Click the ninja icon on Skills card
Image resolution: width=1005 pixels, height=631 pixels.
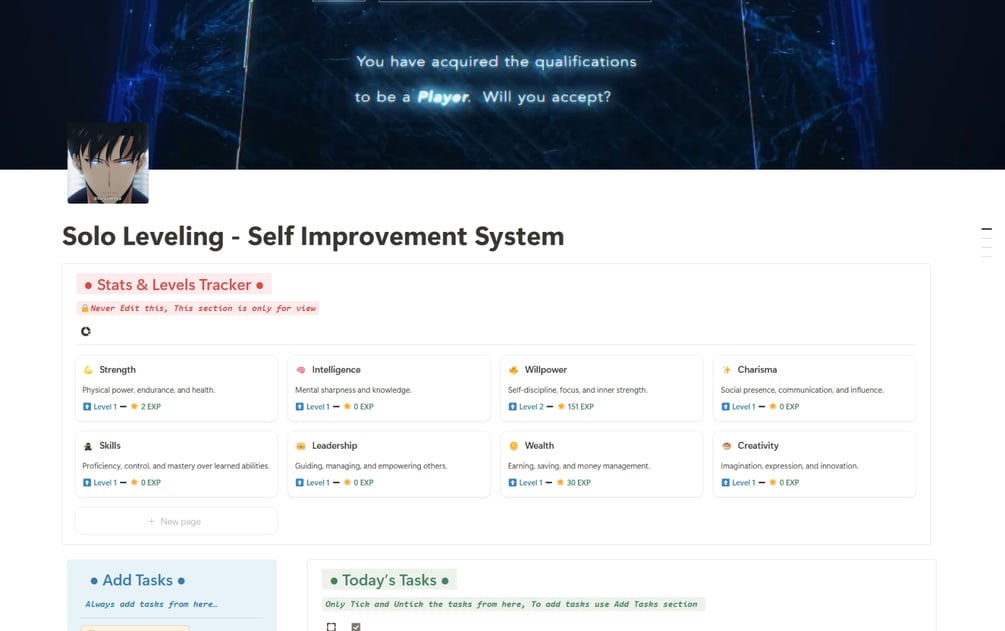[88, 446]
